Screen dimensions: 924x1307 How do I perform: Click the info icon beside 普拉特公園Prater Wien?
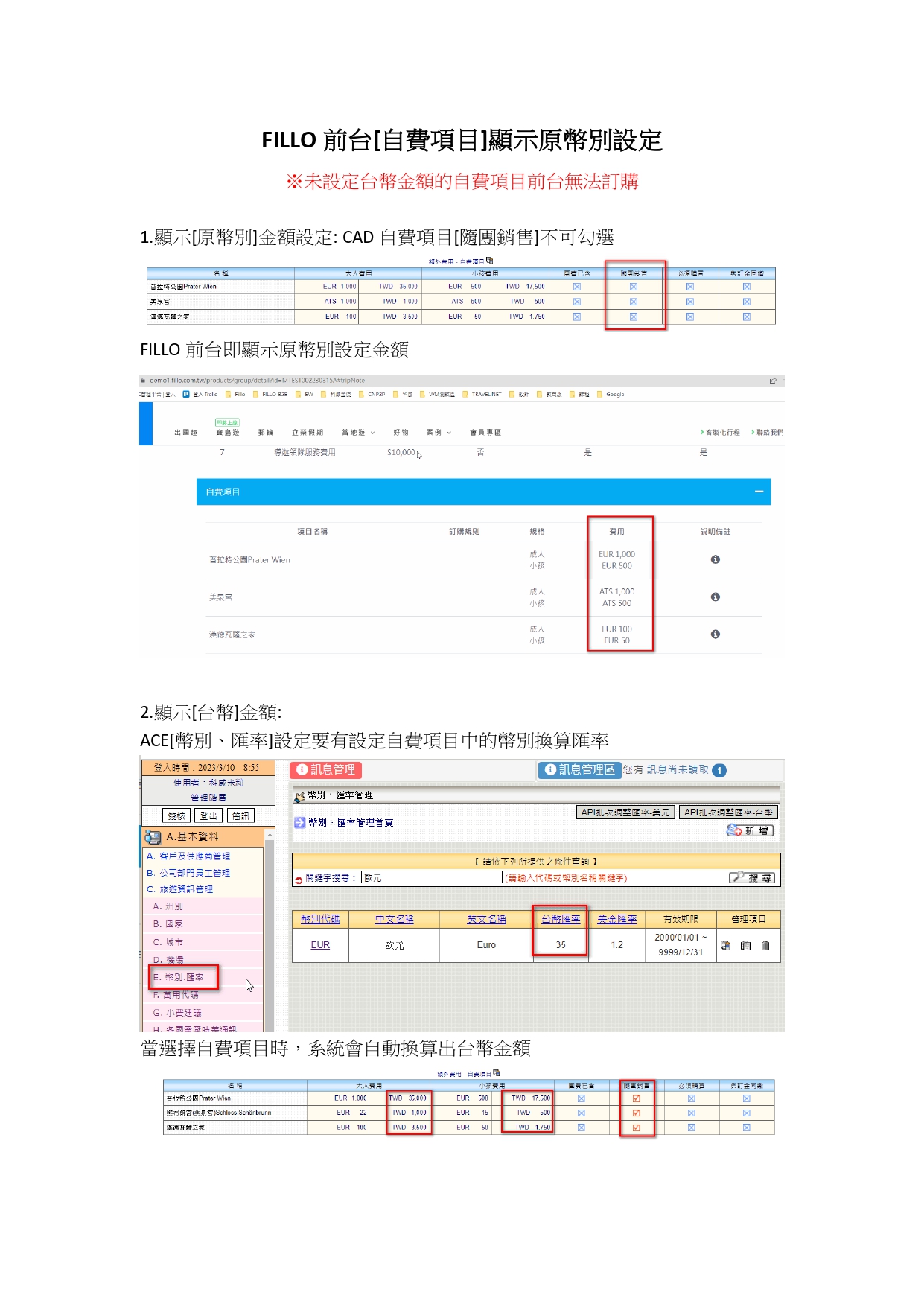715,559
